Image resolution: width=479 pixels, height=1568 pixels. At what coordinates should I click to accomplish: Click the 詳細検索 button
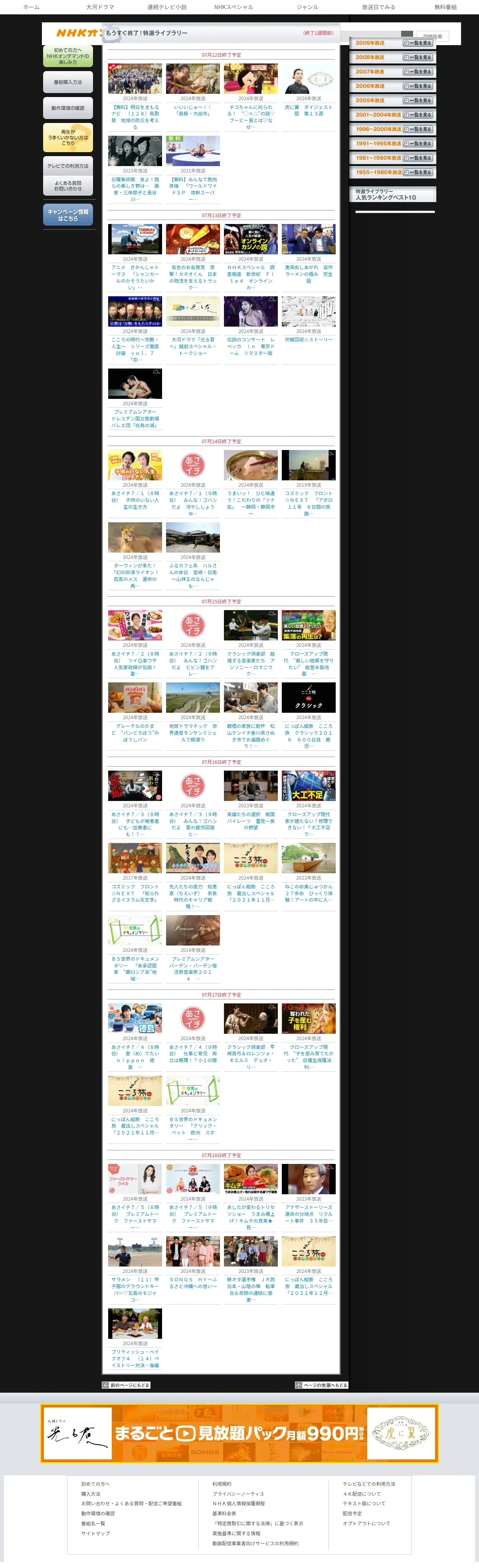click(433, 36)
